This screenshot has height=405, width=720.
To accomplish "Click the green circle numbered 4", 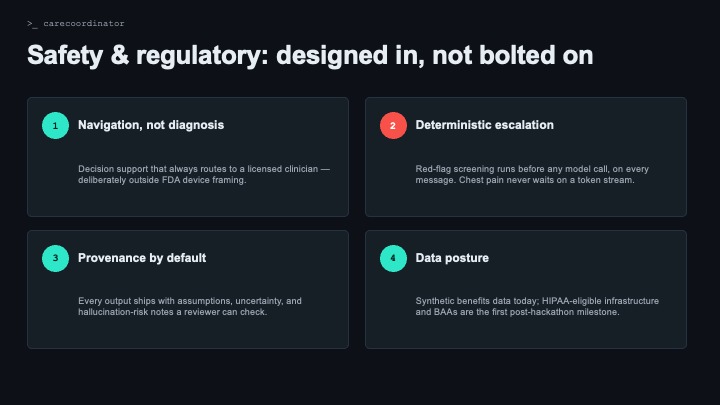I will click(x=393, y=258).
